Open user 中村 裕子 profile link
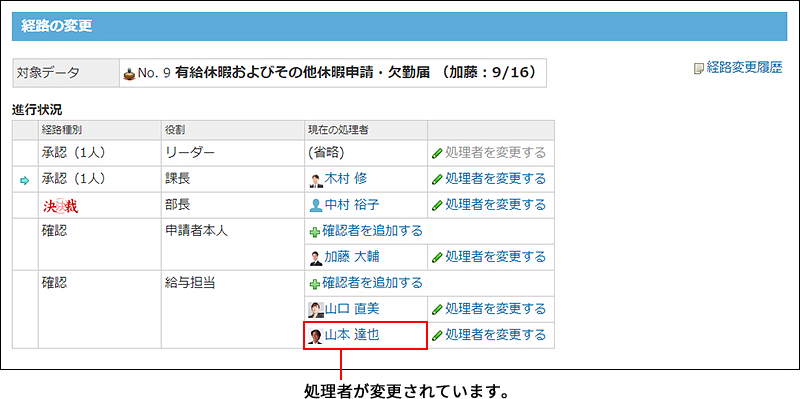The image size is (800, 399). click(x=352, y=205)
